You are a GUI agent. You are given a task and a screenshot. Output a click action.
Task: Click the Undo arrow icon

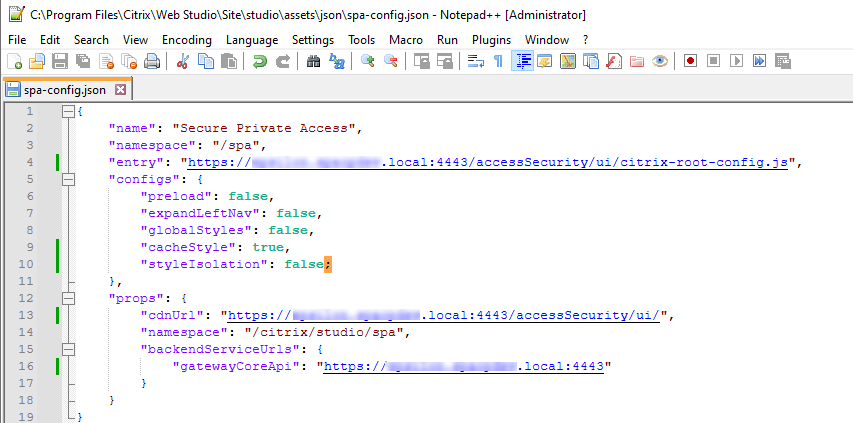coord(260,61)
